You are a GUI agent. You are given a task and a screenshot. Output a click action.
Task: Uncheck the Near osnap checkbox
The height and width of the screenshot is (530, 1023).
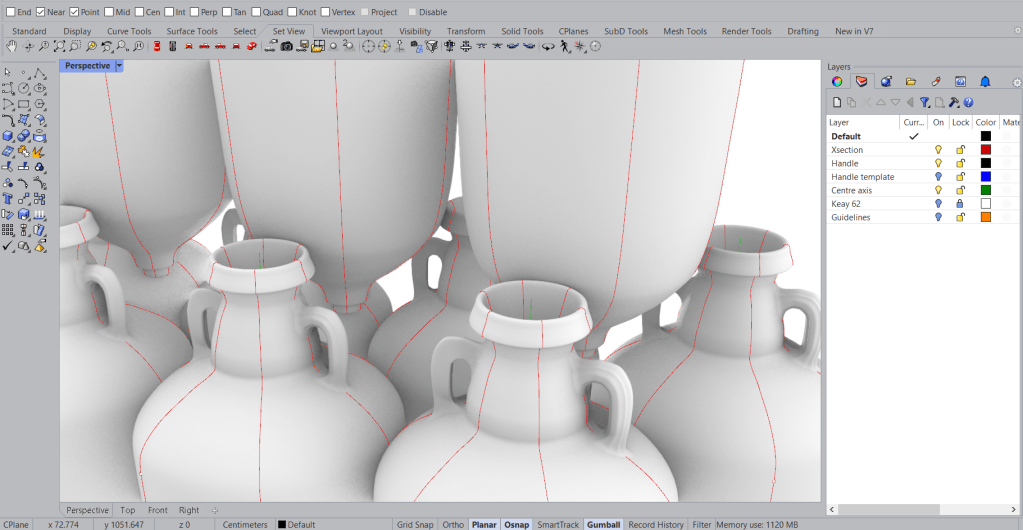pos(41,12)
